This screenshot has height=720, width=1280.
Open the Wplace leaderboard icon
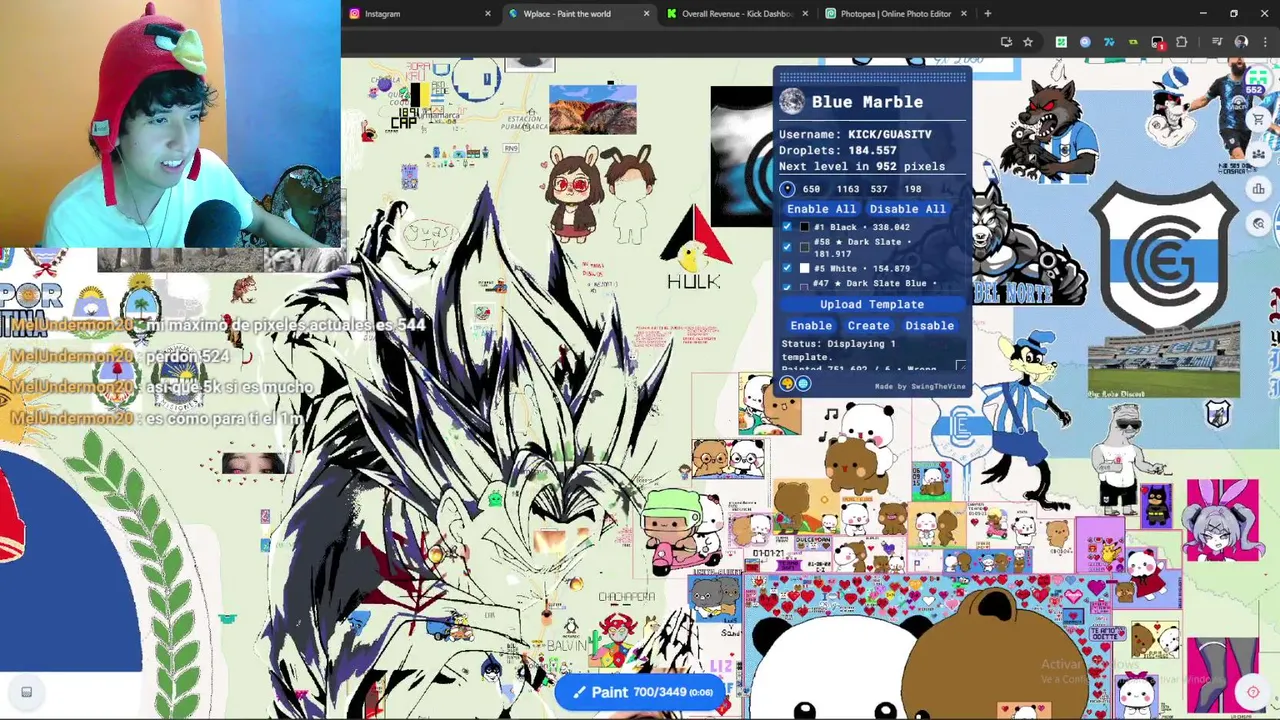1258,188
